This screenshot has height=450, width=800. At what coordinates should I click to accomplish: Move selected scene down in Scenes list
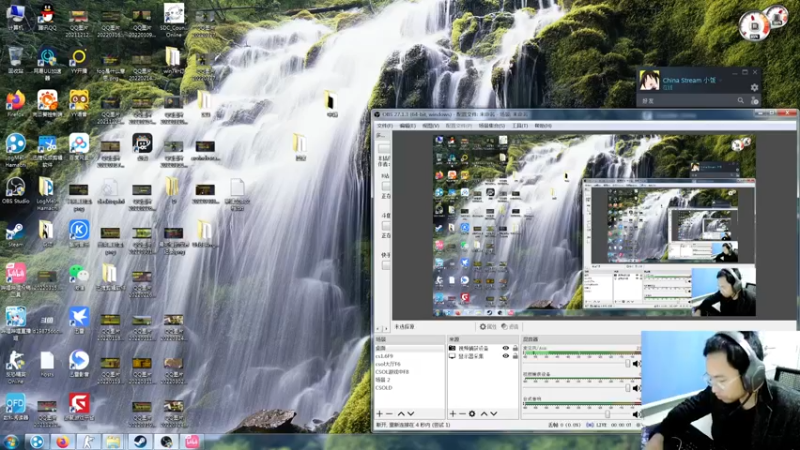[411, 414]
